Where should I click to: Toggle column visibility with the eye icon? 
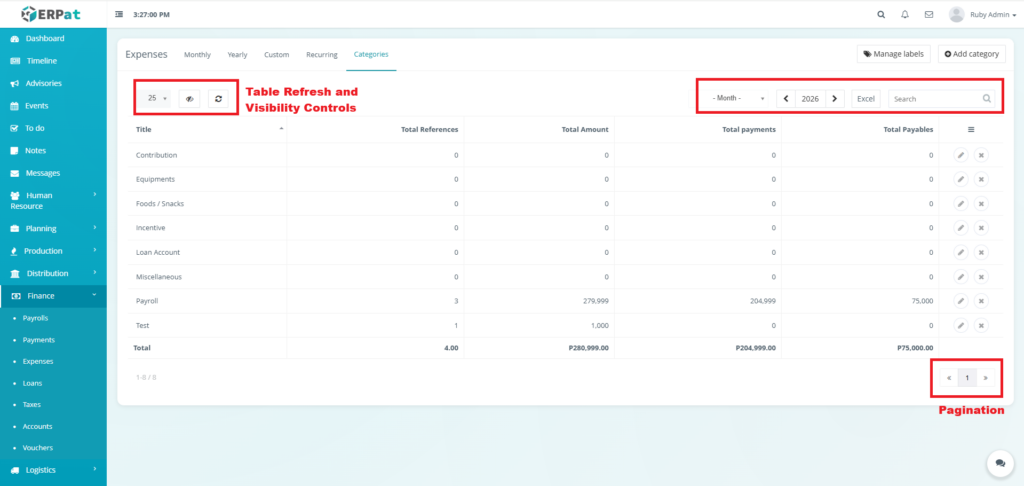[x=190, y=98]
